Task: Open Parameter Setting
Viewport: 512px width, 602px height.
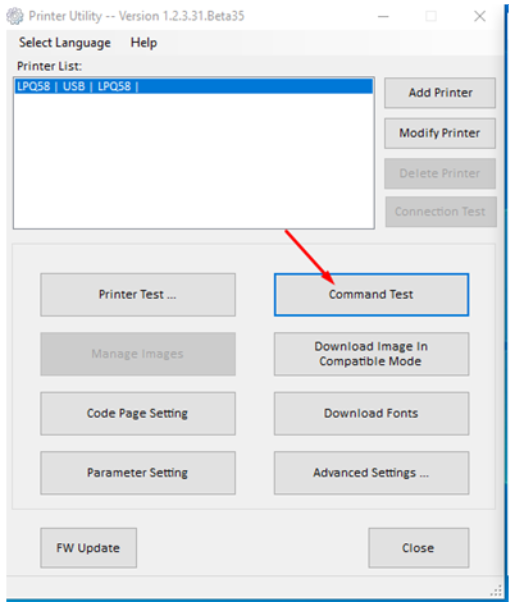Action: tap(138, 473)
